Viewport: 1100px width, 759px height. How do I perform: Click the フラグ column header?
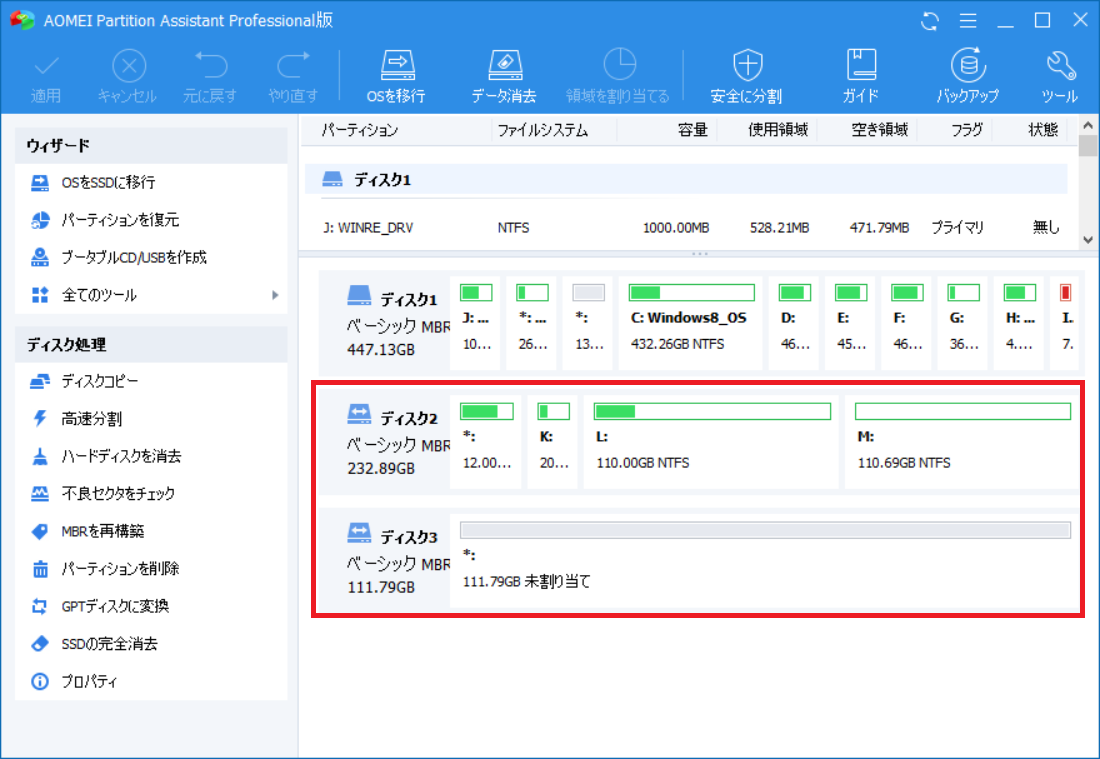967,130
